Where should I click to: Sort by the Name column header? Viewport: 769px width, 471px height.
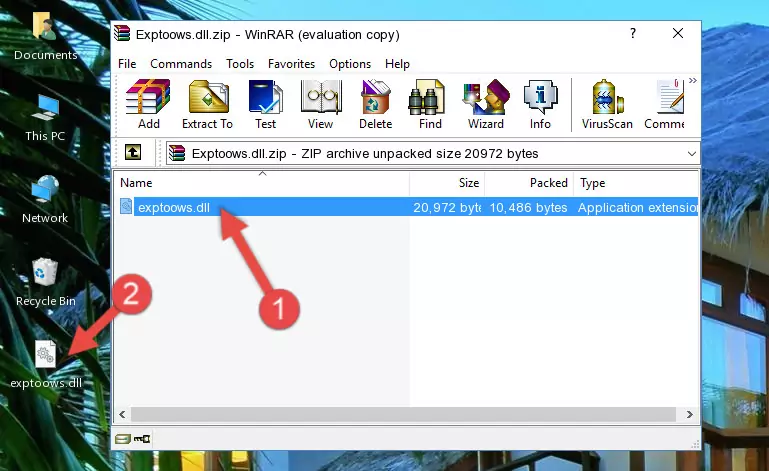(262, 183)
